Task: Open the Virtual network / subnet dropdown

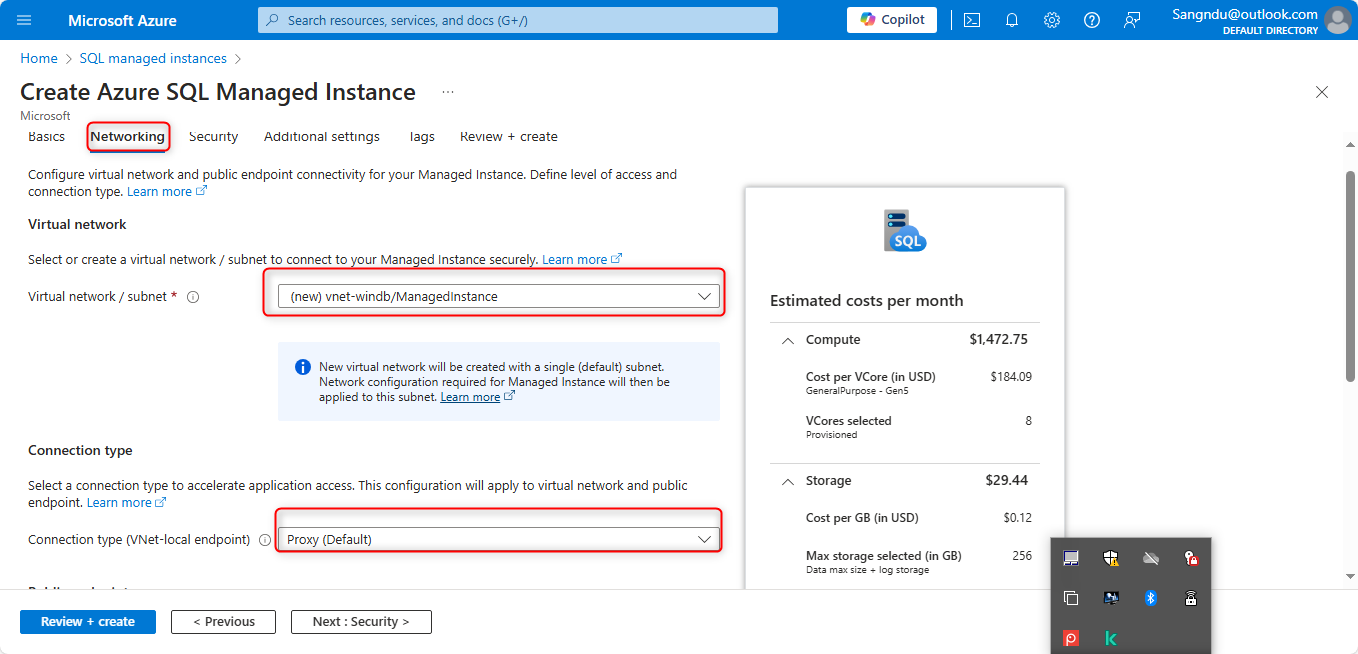Action: click(499, 296)
